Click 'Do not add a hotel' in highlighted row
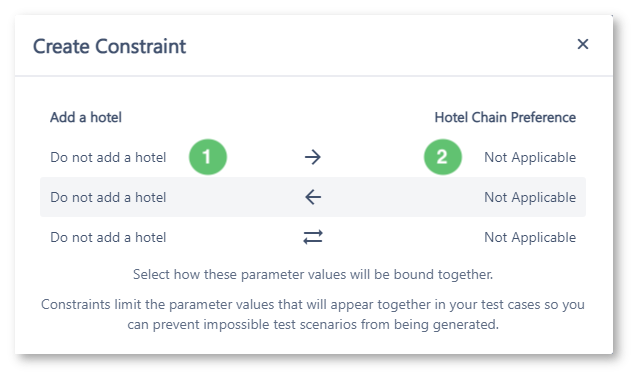Image resolution: width=638 pixels, height=379 pixels. point(108,197)
